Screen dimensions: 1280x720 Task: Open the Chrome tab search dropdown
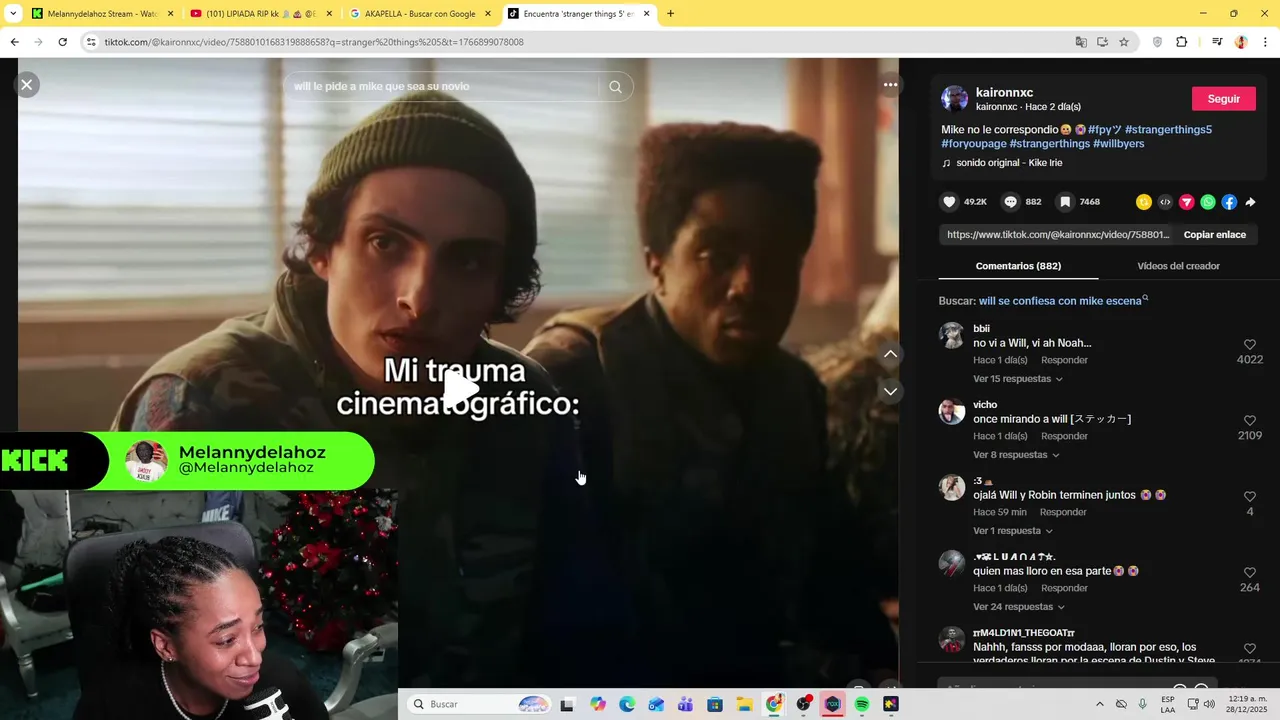click(13, 14)
